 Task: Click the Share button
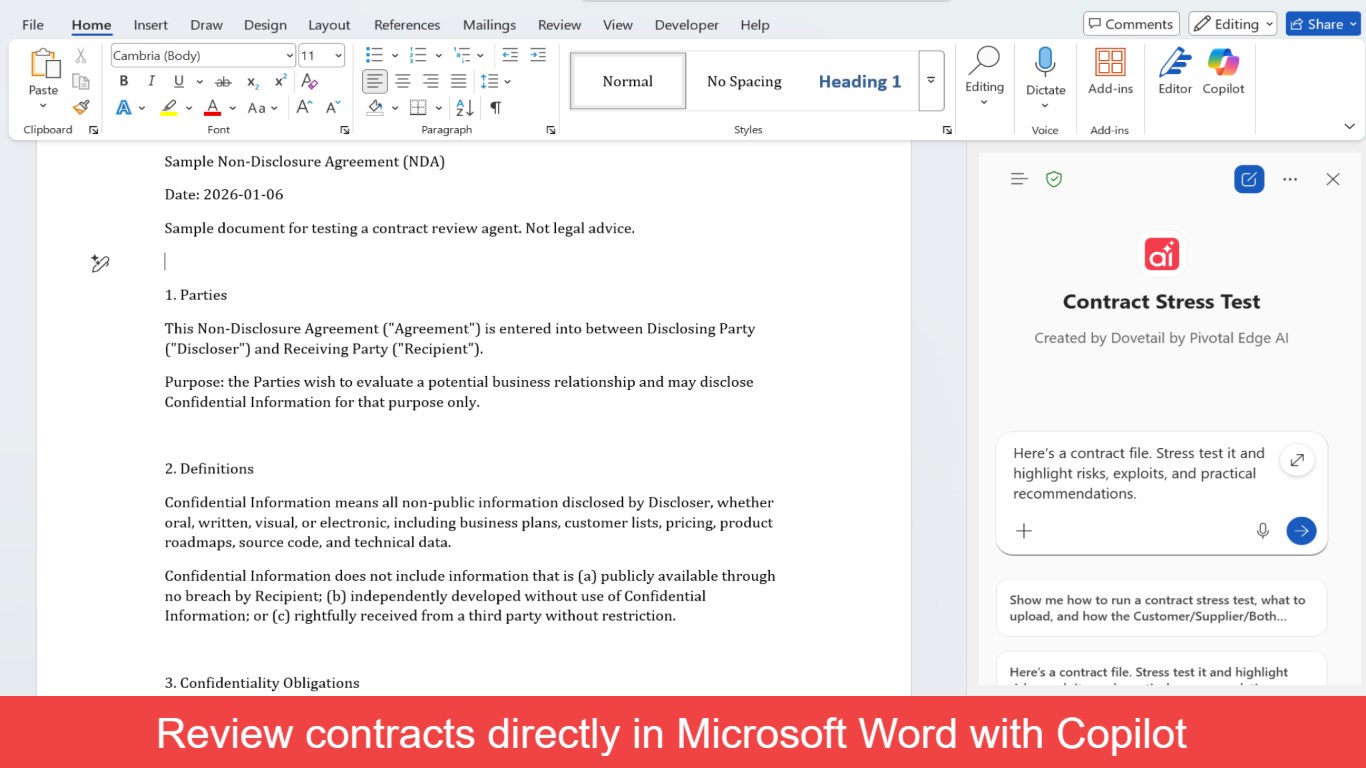pyautogui.click(x=1323, y=24)
